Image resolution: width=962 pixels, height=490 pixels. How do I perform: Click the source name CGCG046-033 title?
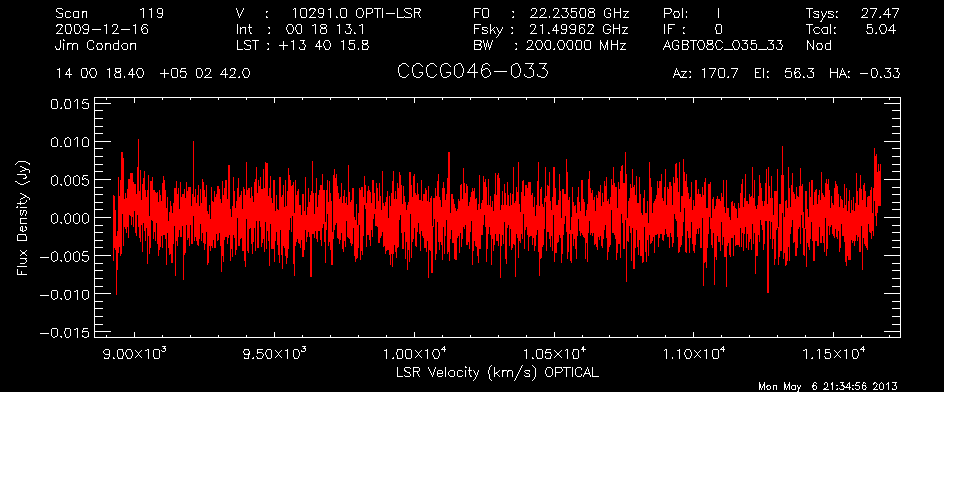tap(472, 72)
